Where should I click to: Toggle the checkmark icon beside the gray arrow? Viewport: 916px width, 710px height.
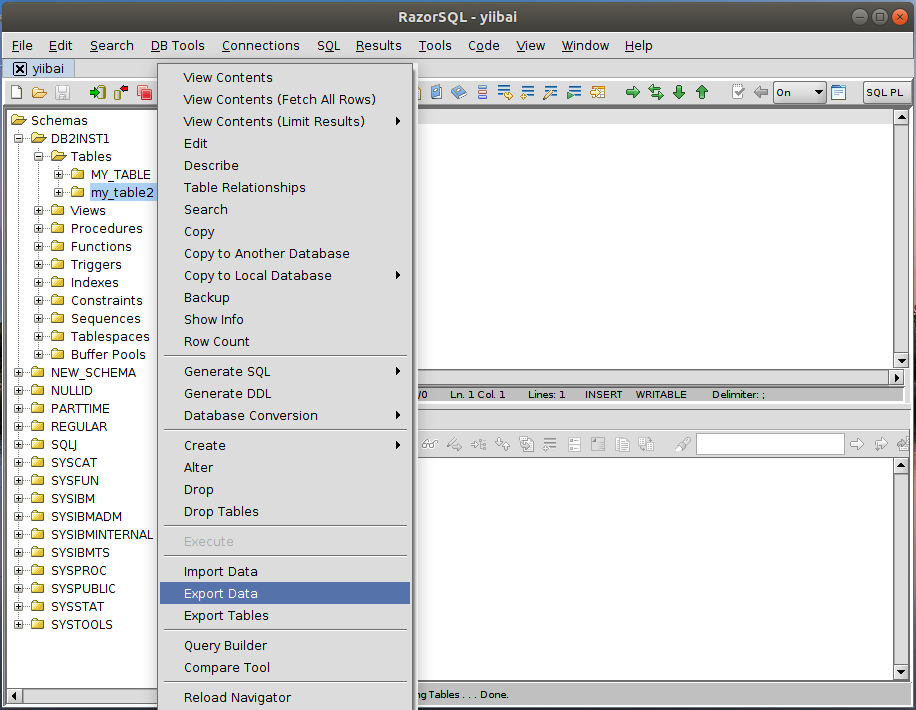pyautogui.click(x=739, y=93)
